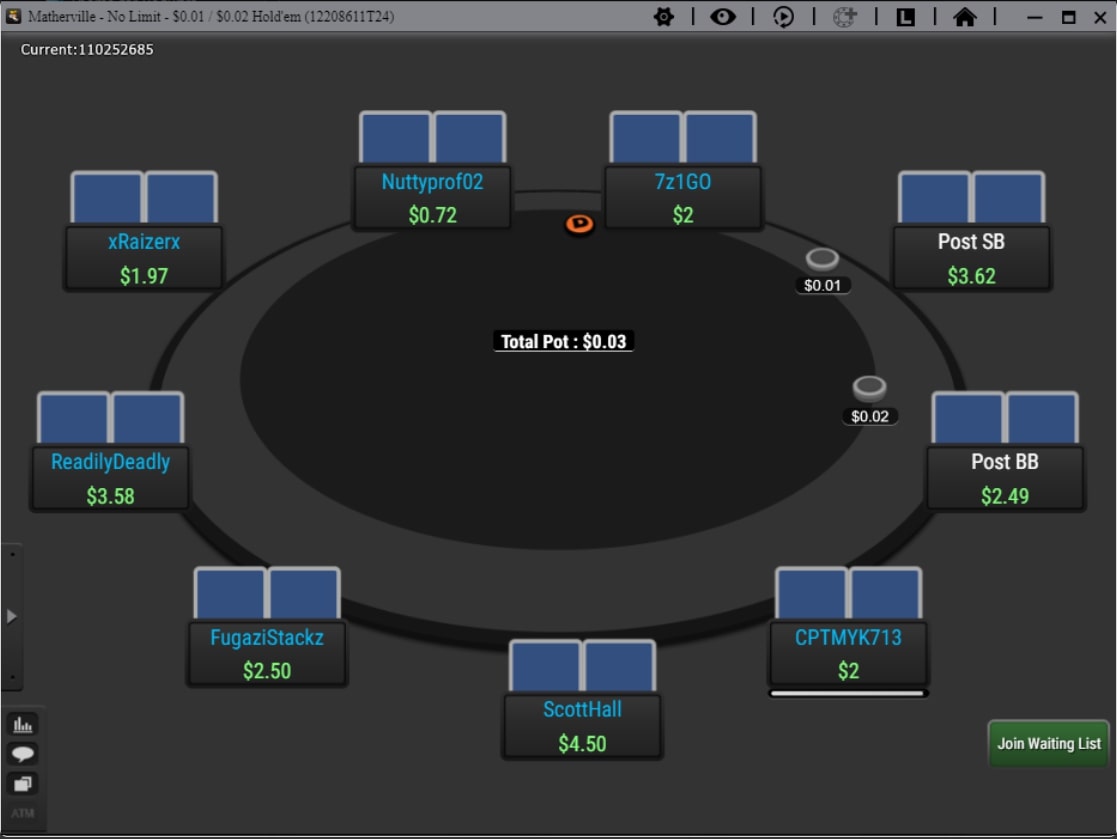
Task: Open the settings gear in title bar
Action: tap(664, 17)
